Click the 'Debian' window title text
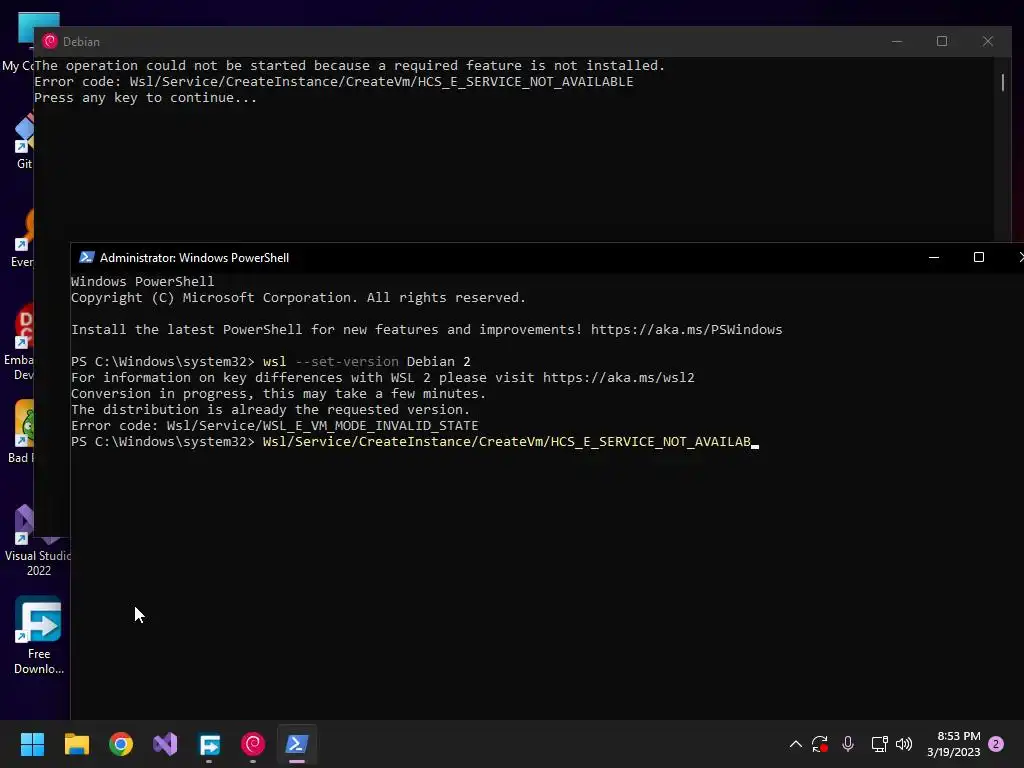This screenshot has width=1024, height=768. click(82, 42)
